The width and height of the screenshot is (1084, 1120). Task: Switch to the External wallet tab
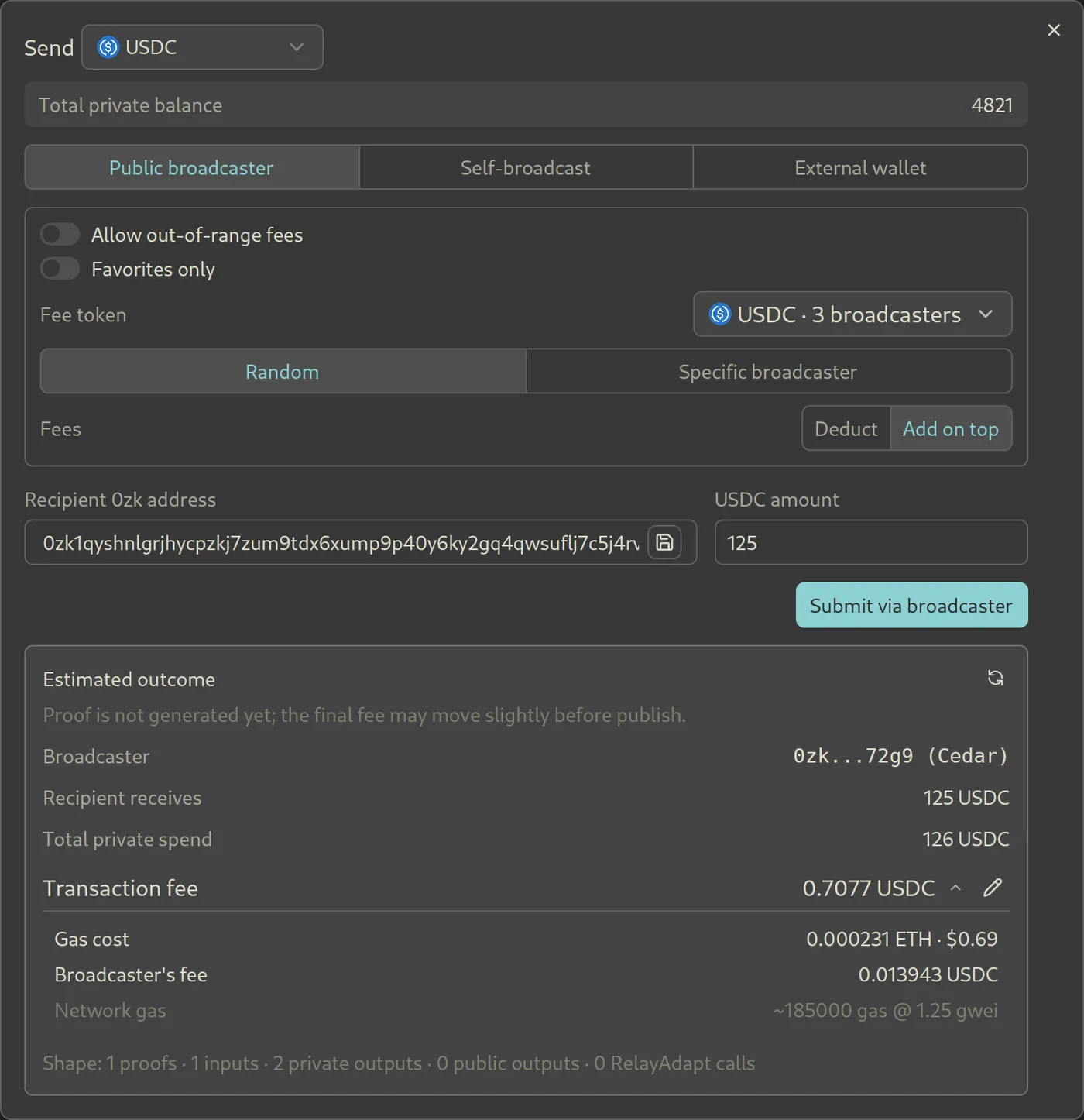pos(860,167)
